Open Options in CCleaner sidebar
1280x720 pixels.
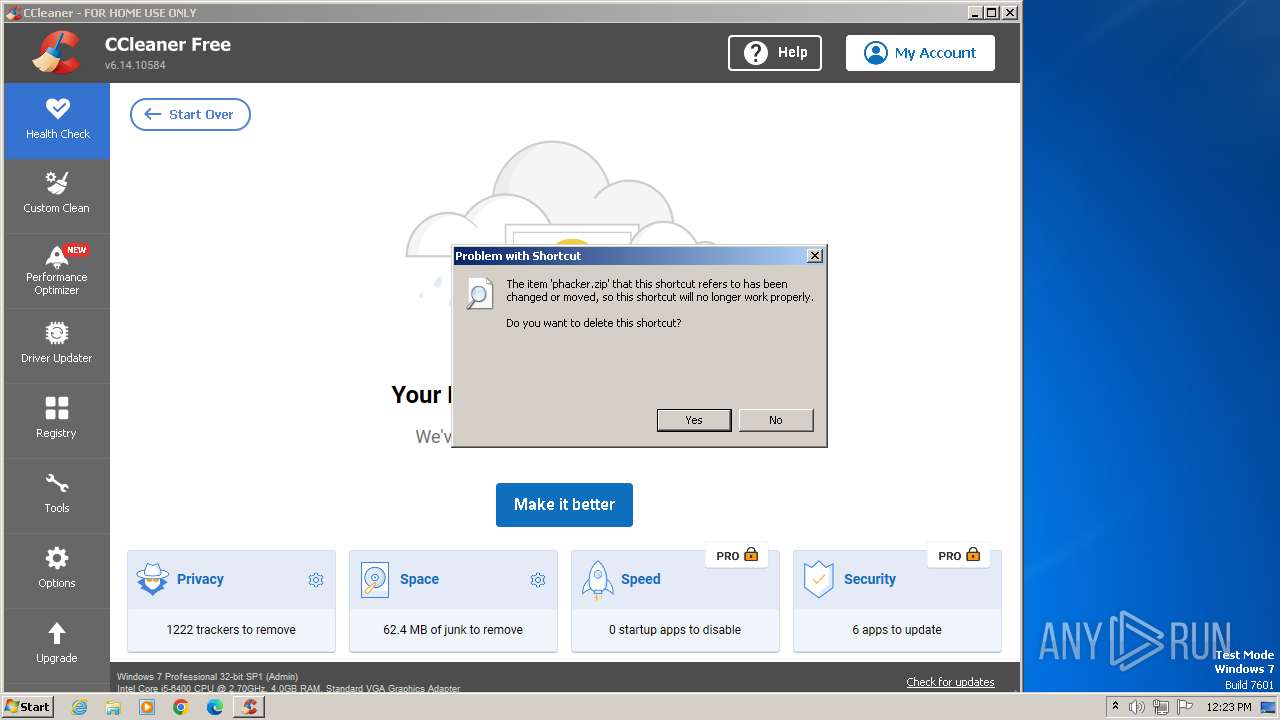(x=57, y=570)
